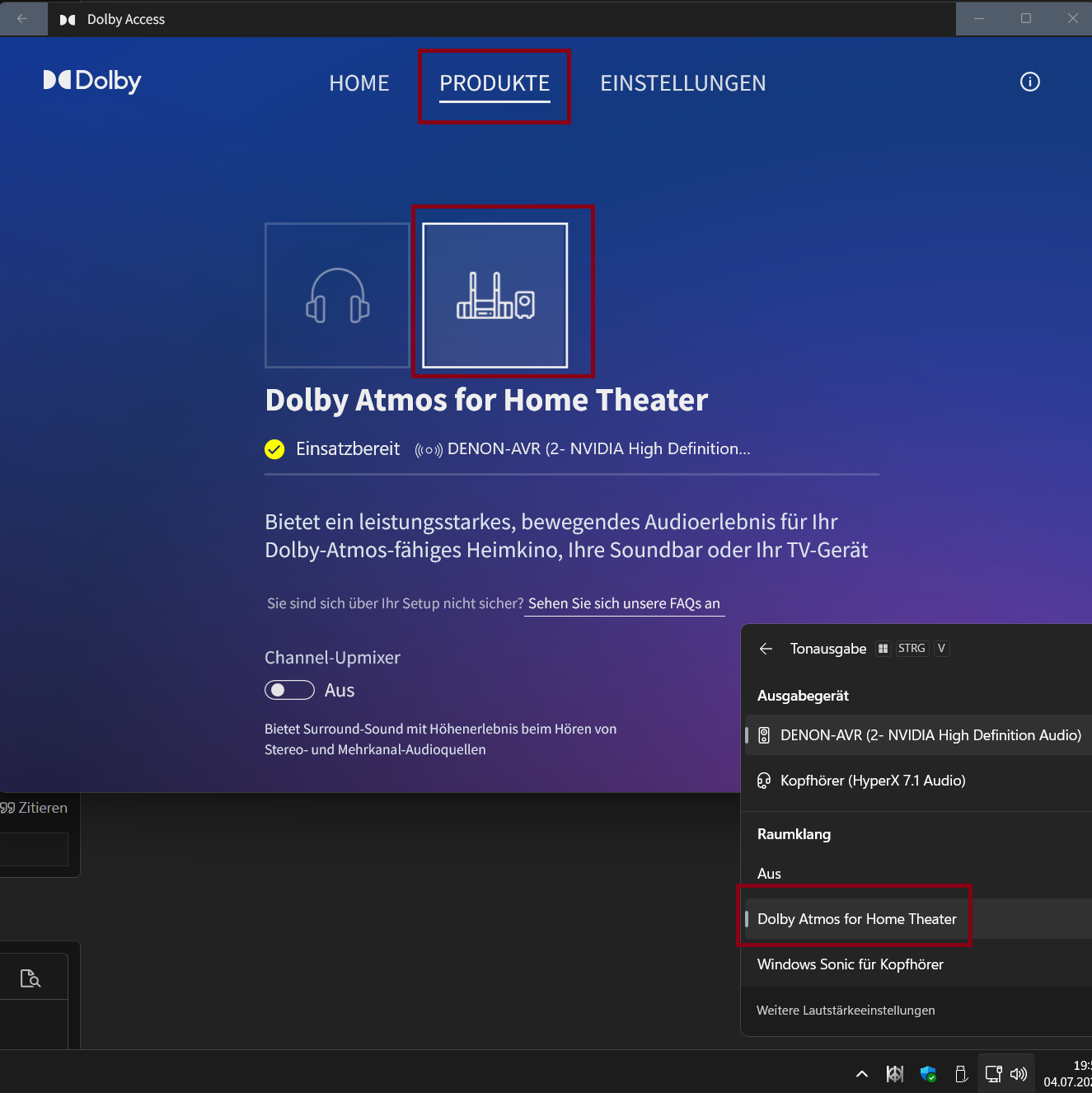
Task: Click the USB eject tray icon
Action: [961, 1074]
